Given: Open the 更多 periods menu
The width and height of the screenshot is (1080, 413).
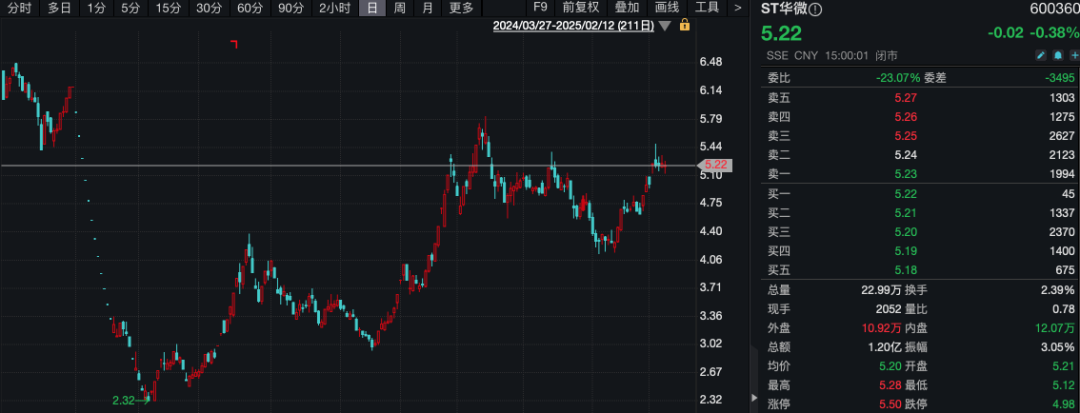Looking at the screenshot, I should tap(461, 8).
